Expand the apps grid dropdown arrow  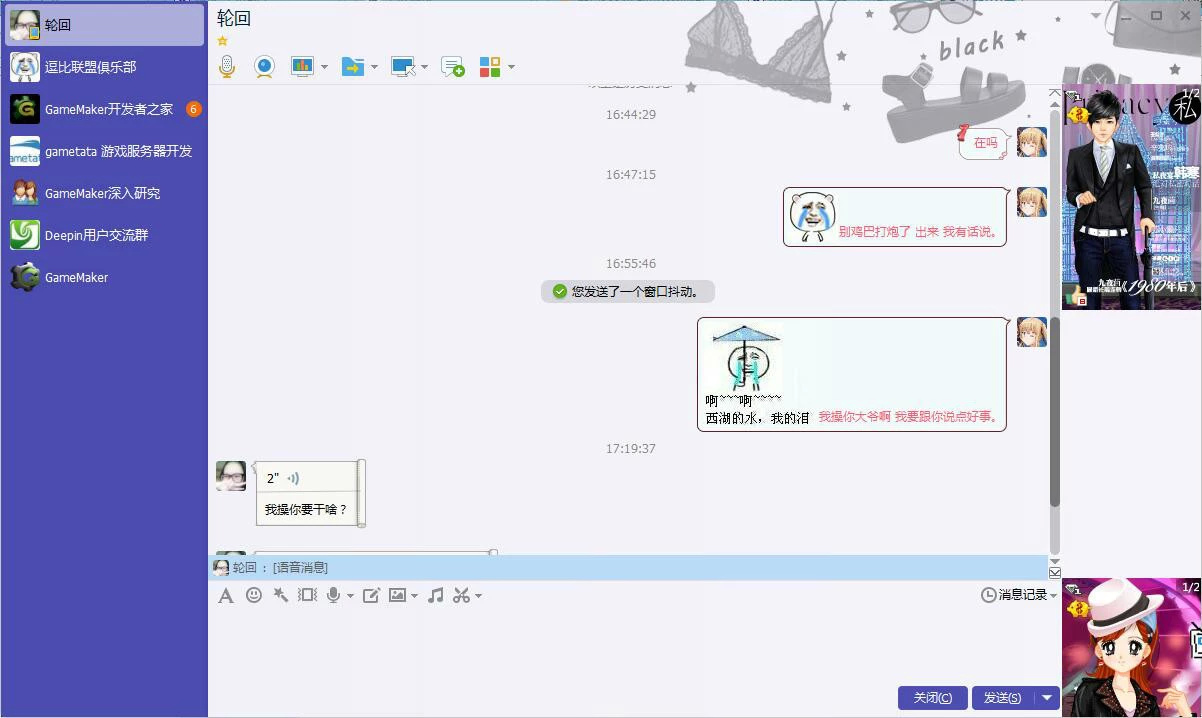511,67
